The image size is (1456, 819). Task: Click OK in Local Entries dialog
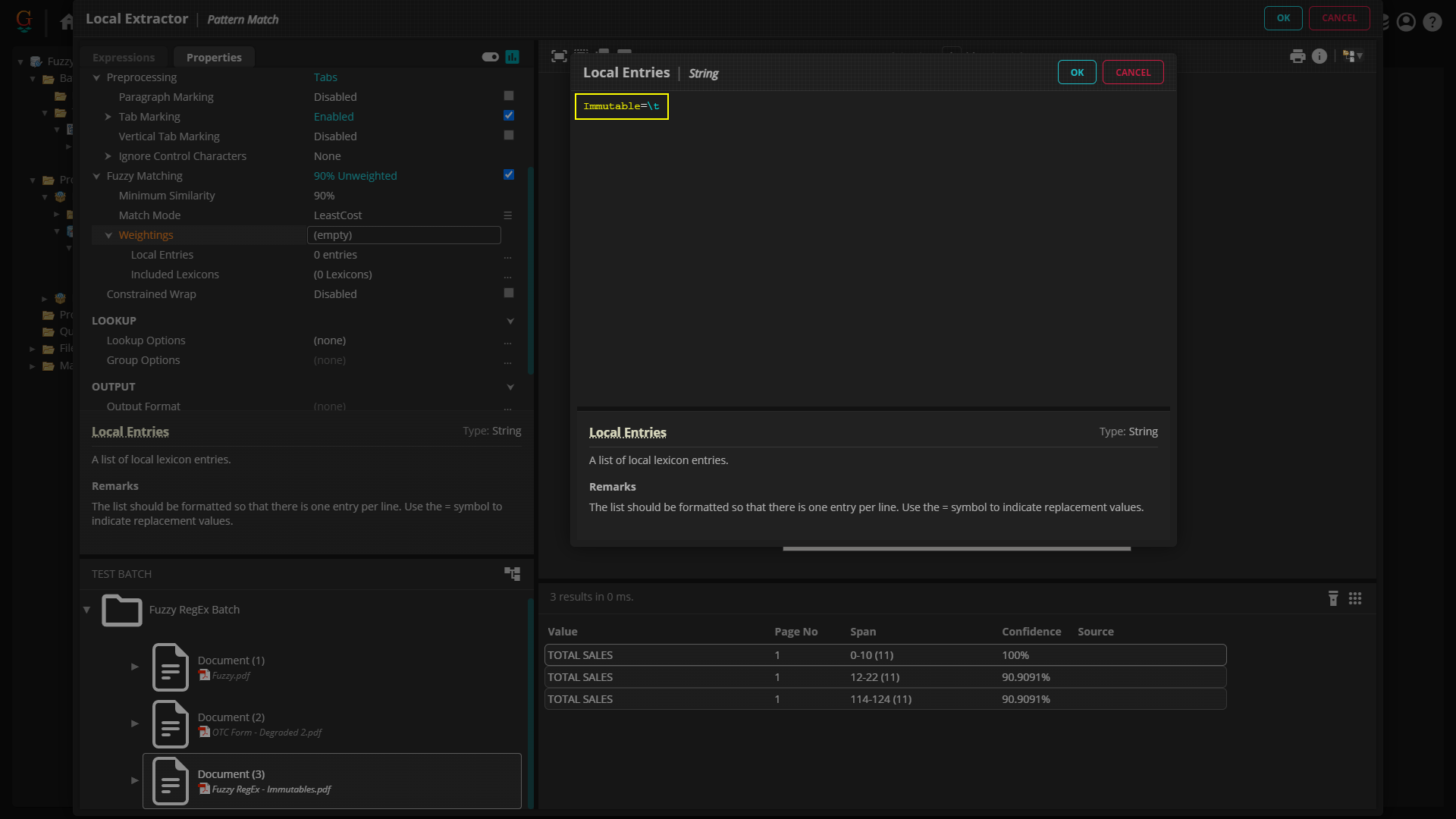(x=1077, y=72)
